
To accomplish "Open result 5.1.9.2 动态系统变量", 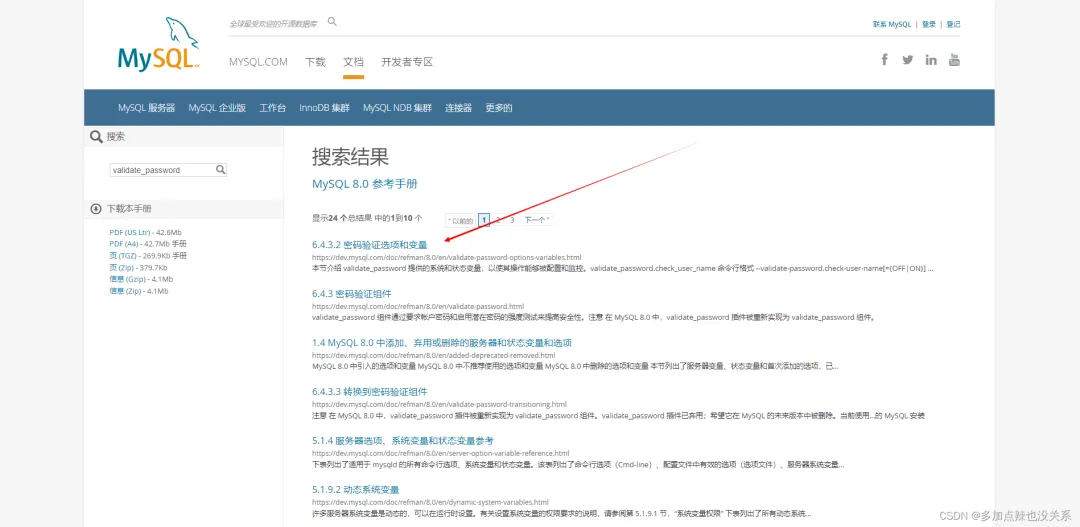I will (355, 490).
